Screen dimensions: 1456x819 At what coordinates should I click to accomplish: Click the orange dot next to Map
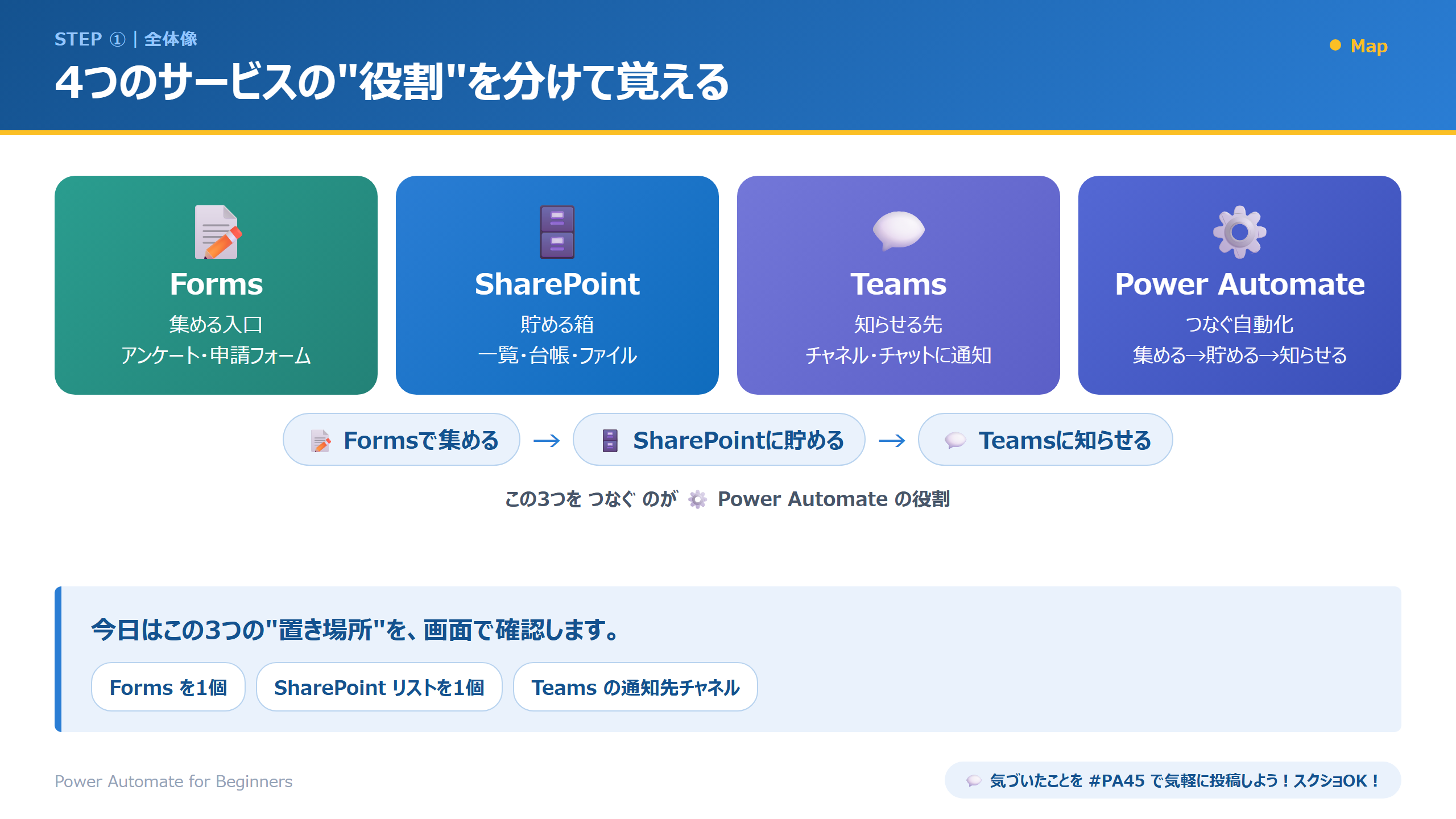coord(1335,45)
